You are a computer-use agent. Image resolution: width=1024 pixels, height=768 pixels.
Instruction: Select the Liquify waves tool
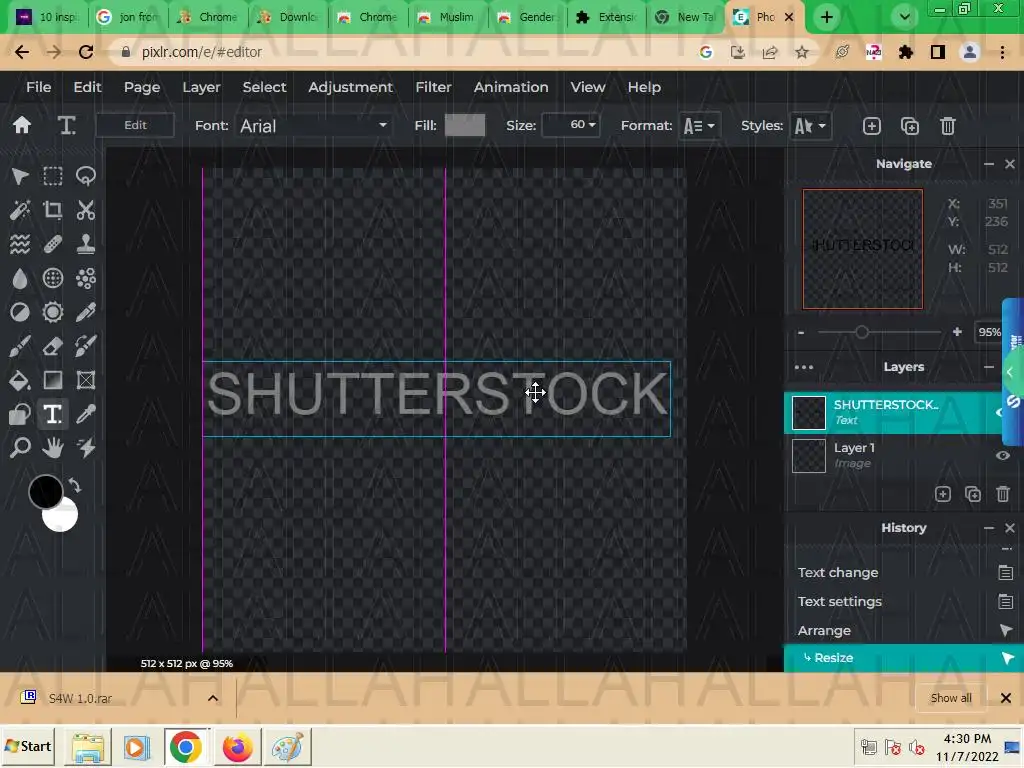20,244
